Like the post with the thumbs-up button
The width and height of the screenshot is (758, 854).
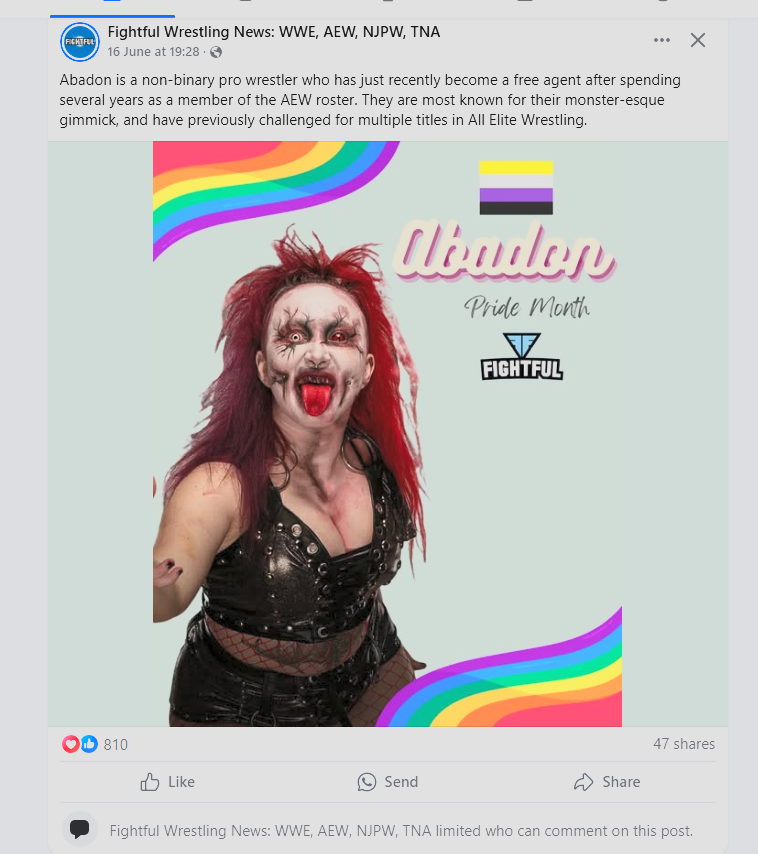[167, 782]
